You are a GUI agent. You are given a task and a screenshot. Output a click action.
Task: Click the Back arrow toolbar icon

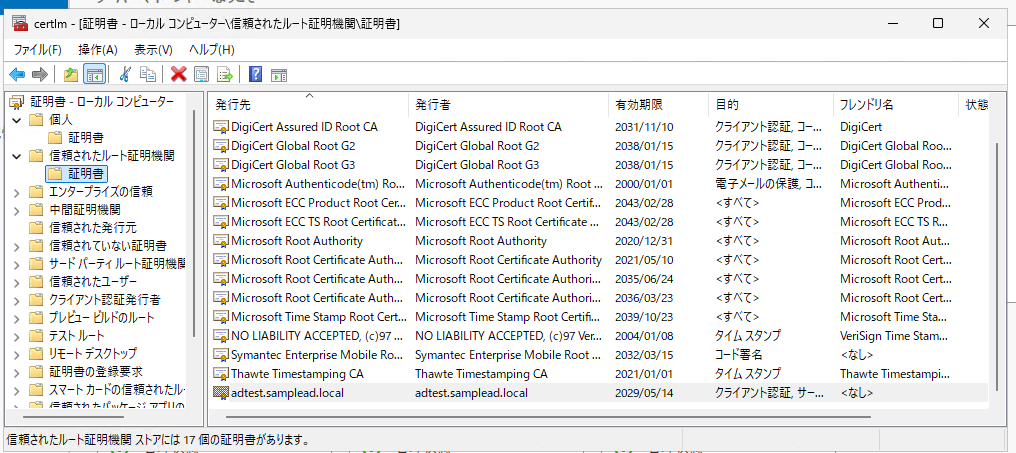point(17,75)
